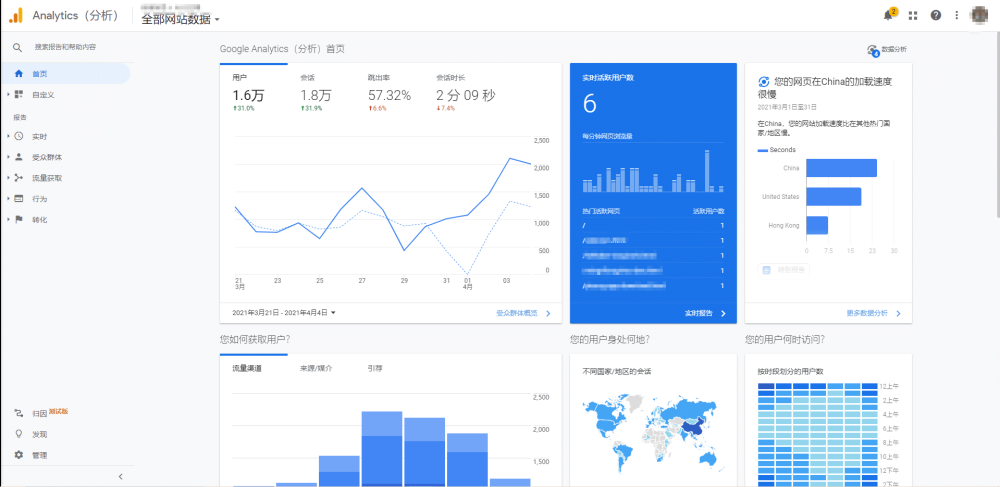This screenshot has width=1000, height=487.
Task: Switch to the 来源/媒介 tab
Action: coord(315,369)
